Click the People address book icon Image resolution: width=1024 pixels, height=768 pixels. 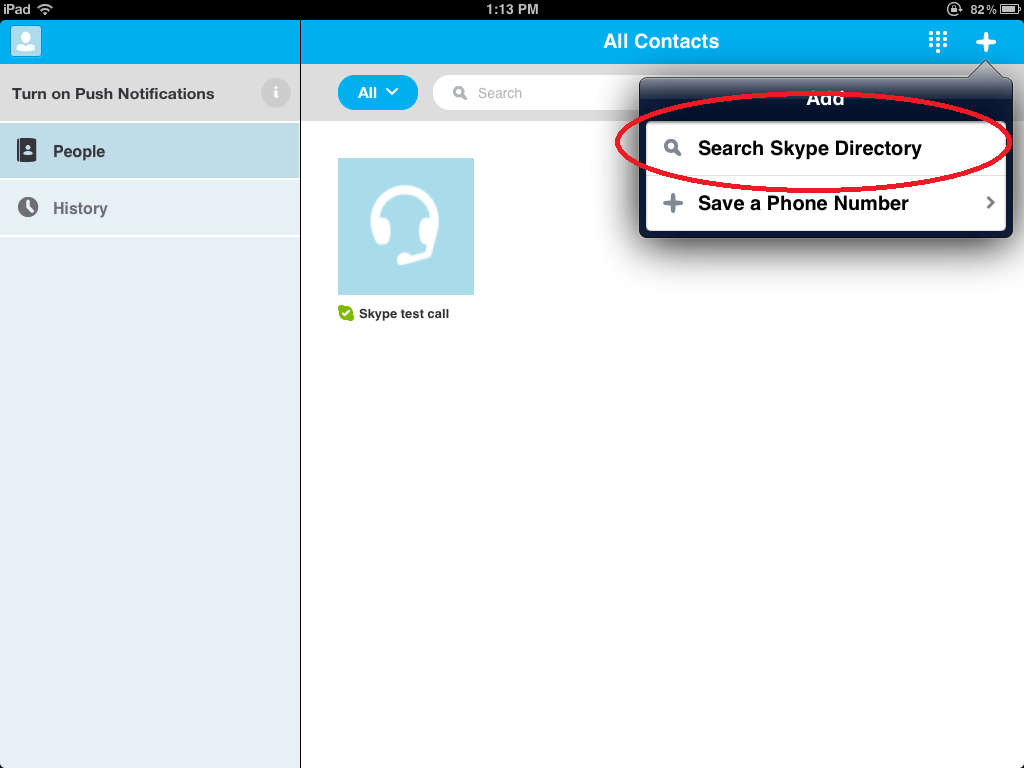27,151
